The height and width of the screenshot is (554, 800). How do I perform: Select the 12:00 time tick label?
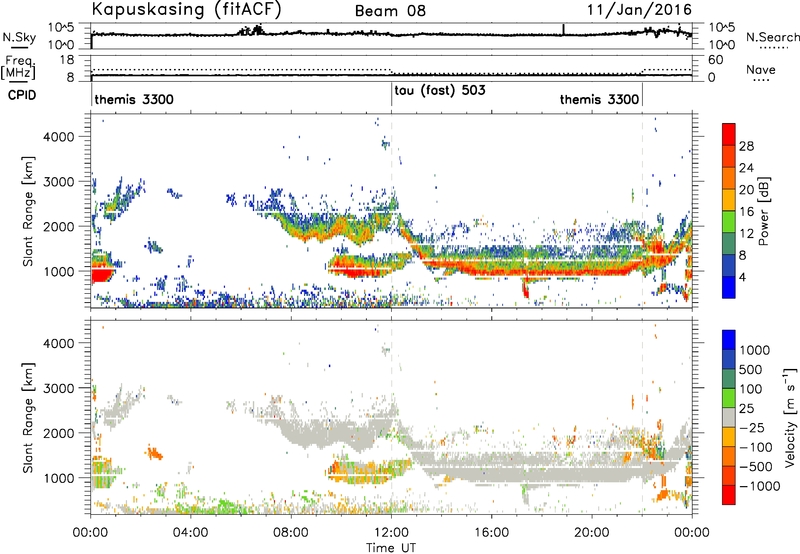click(x=391, y=533)
